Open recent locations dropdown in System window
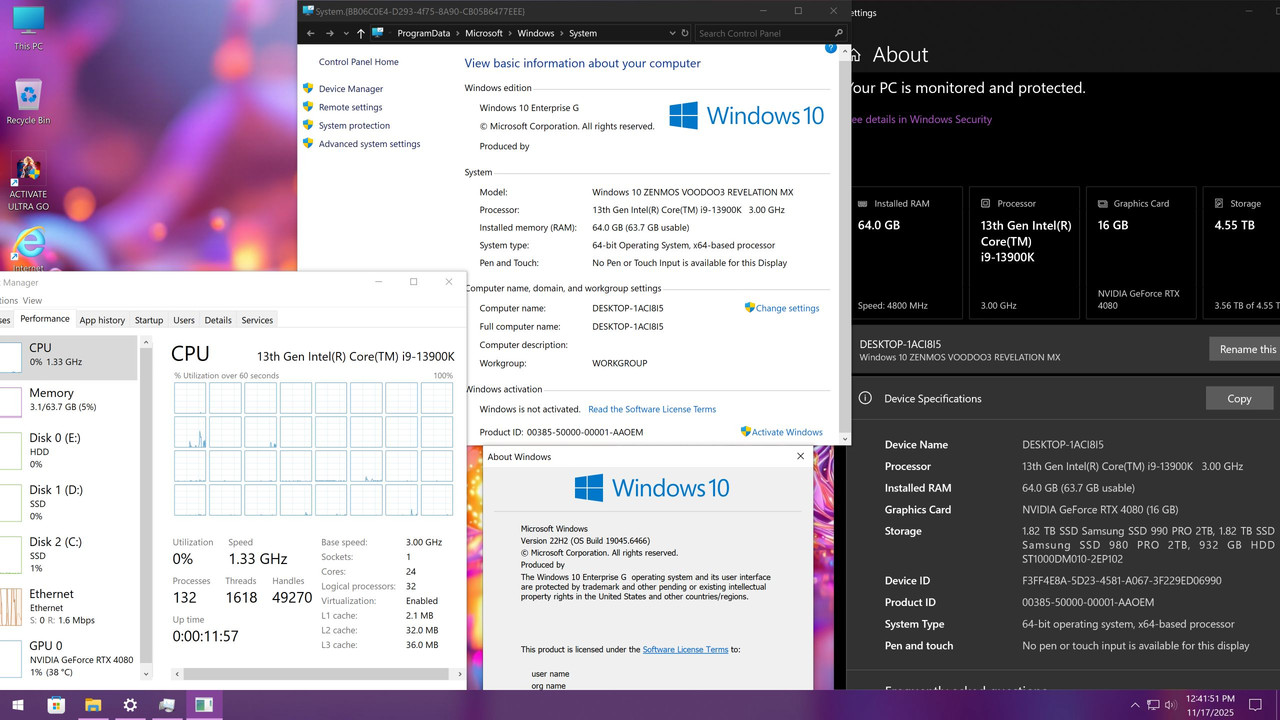1280x720 pixels. (346, 33)
